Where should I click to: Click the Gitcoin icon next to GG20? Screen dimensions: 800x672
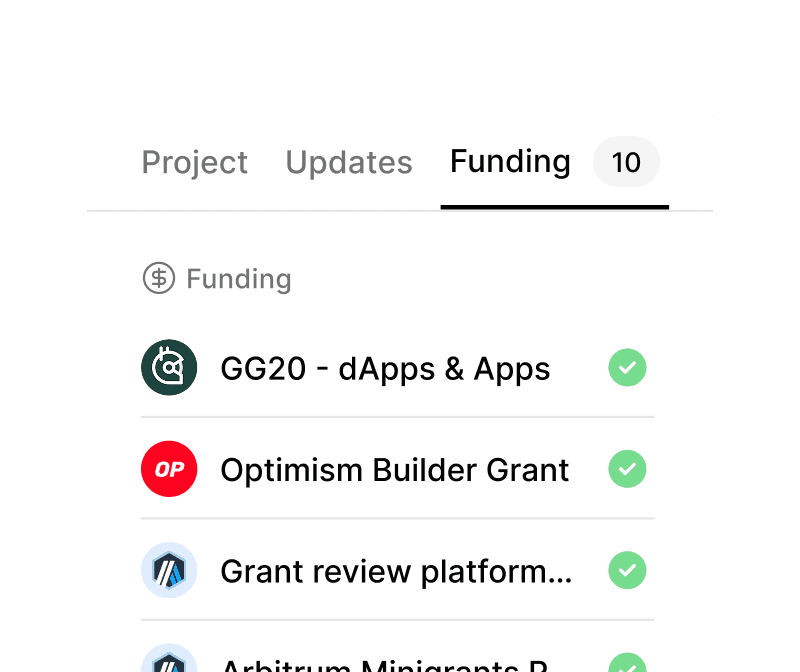169,367
